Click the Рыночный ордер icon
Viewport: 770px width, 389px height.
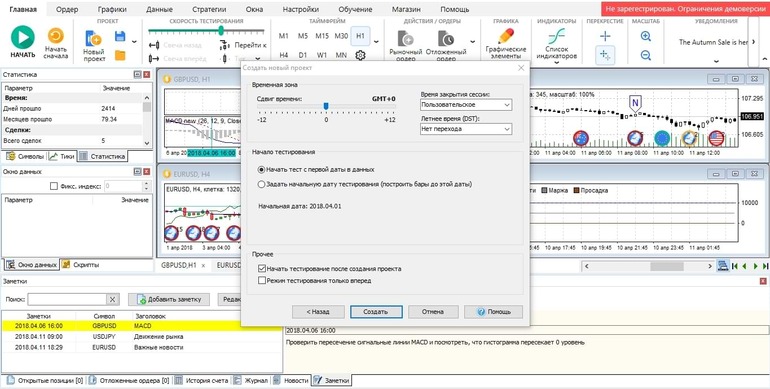click(x=406, y=38)
